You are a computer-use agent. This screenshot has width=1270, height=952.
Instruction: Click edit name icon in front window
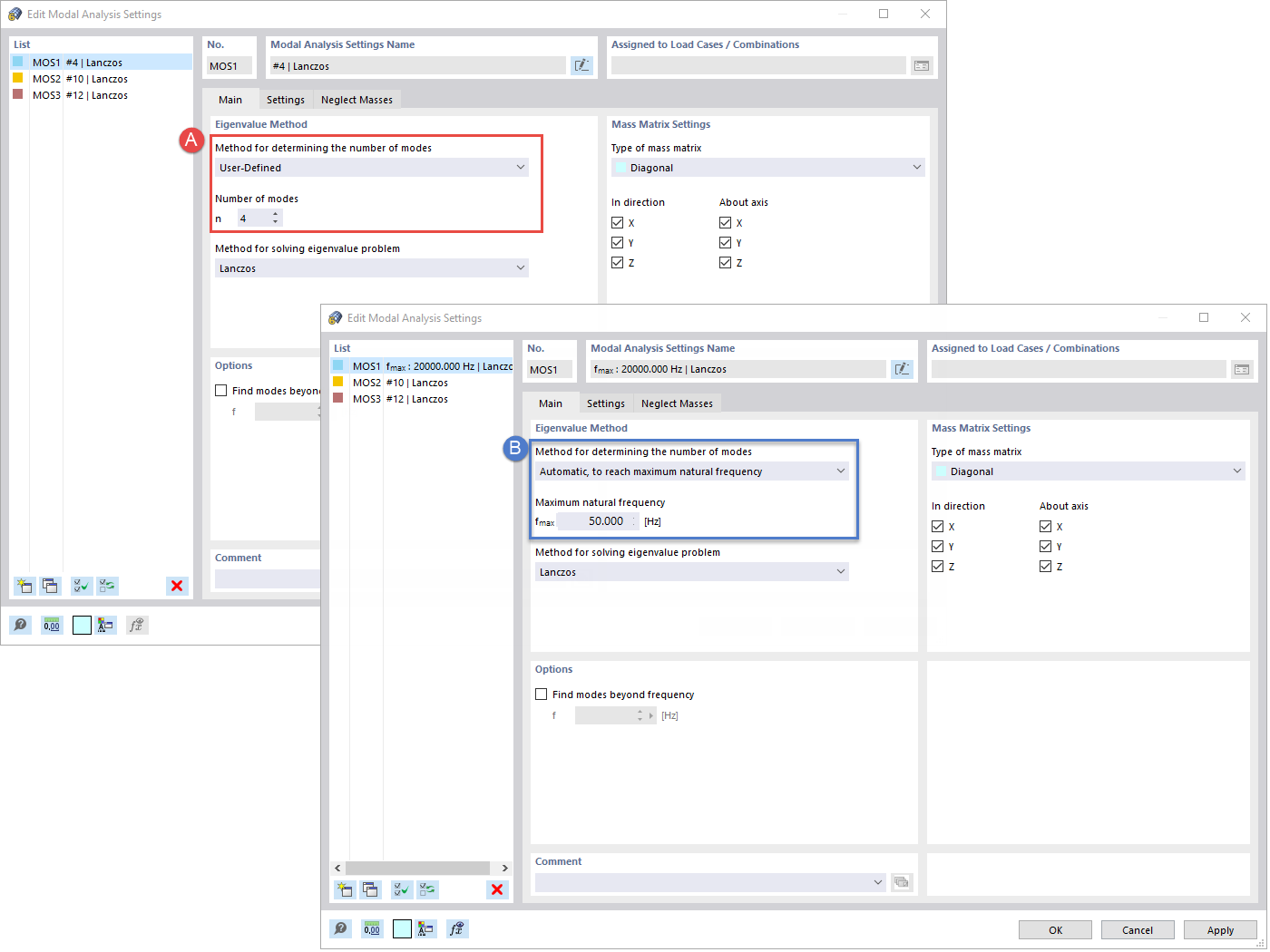pyautogui.click(x=902, y=369)
